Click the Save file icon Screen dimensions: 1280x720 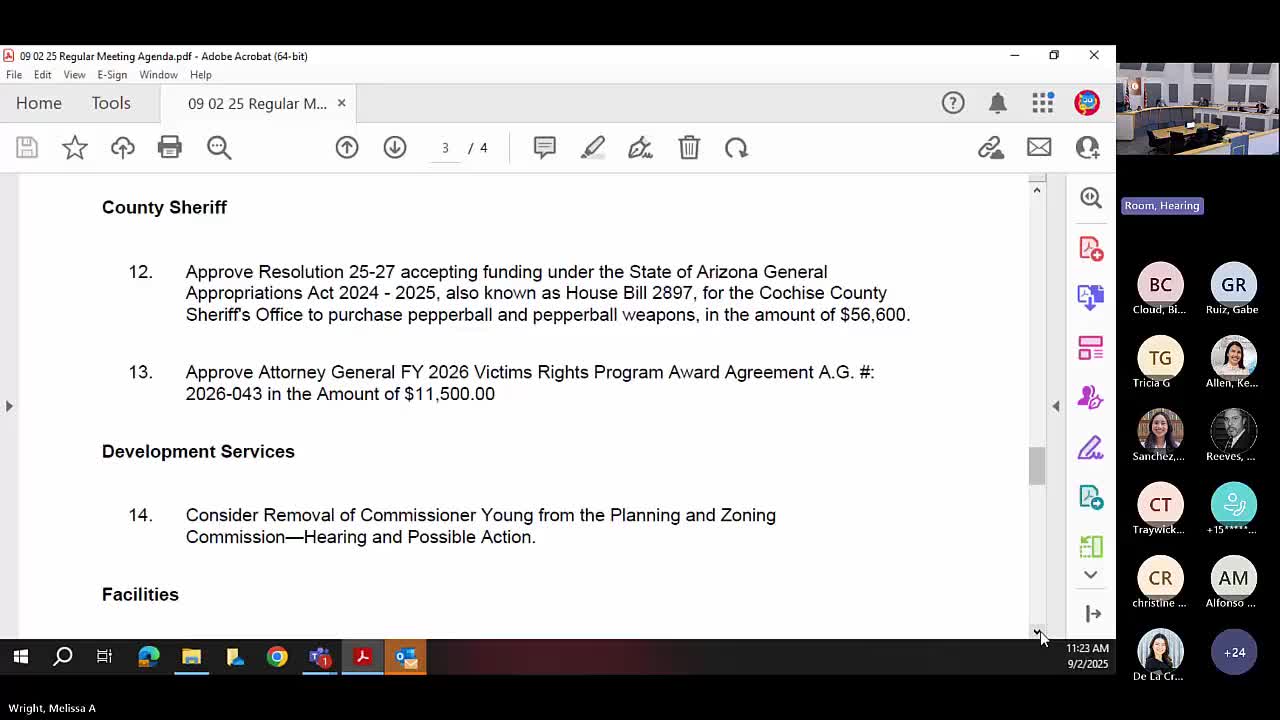pyautogui.click(x=27, y=148)
